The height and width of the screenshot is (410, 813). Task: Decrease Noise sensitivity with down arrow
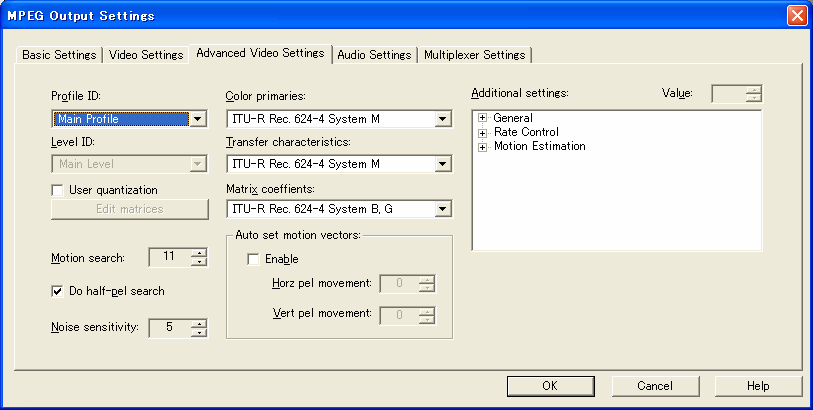tap(199, 332)
